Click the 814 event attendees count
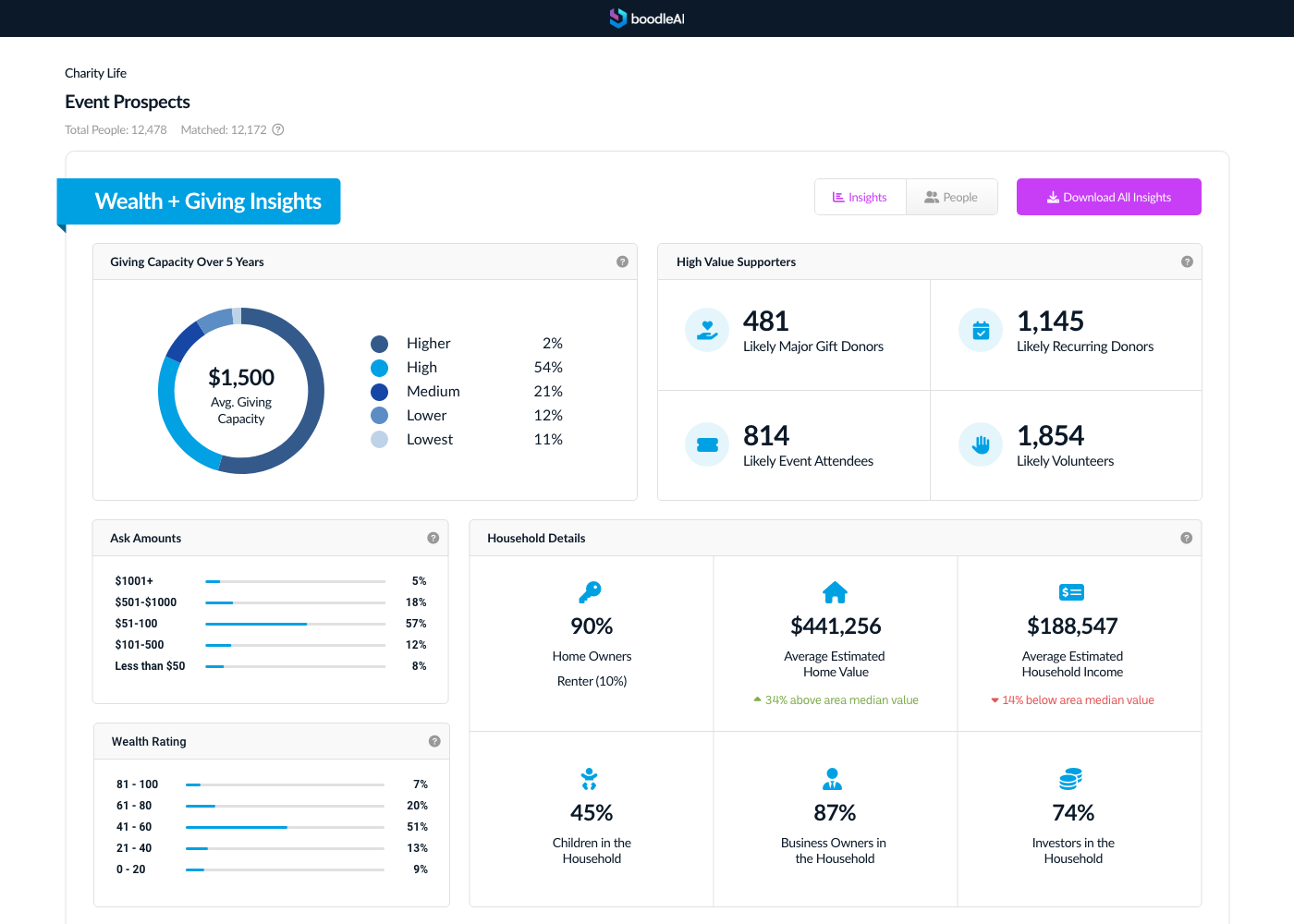The image size is (1294, 924). point(766,435)
